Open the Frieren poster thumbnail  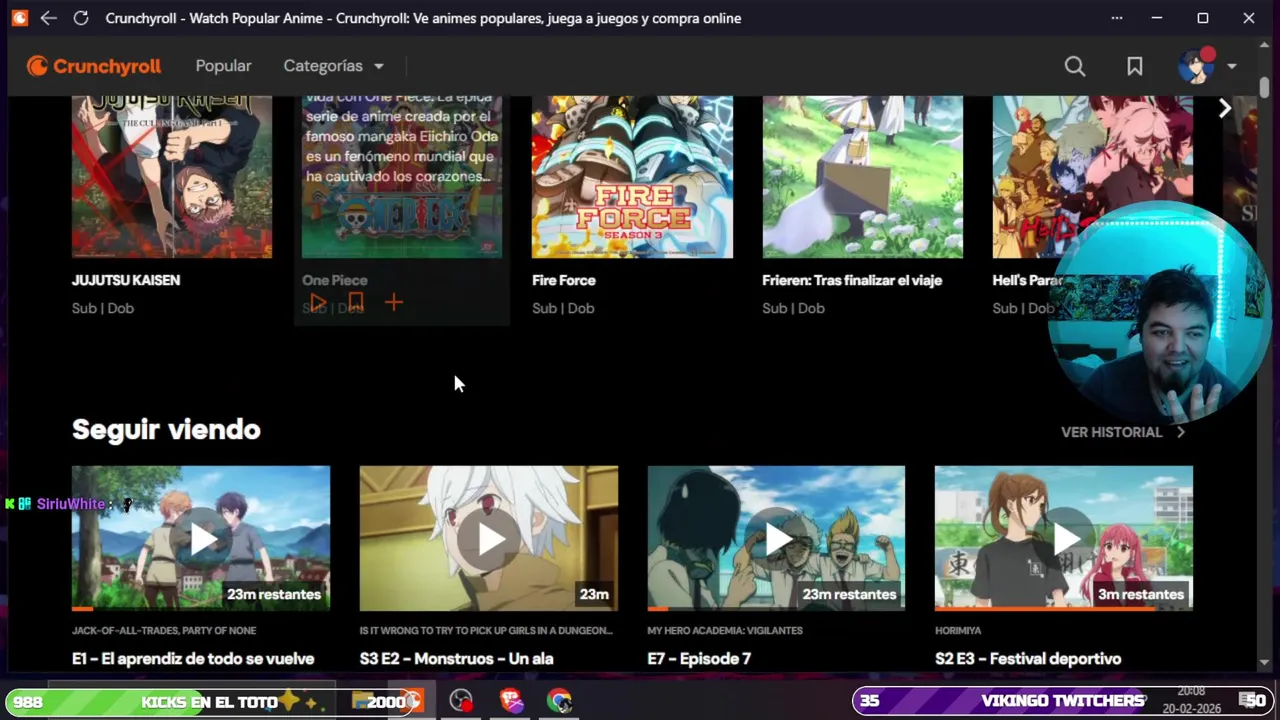click(x=863, y=177)
